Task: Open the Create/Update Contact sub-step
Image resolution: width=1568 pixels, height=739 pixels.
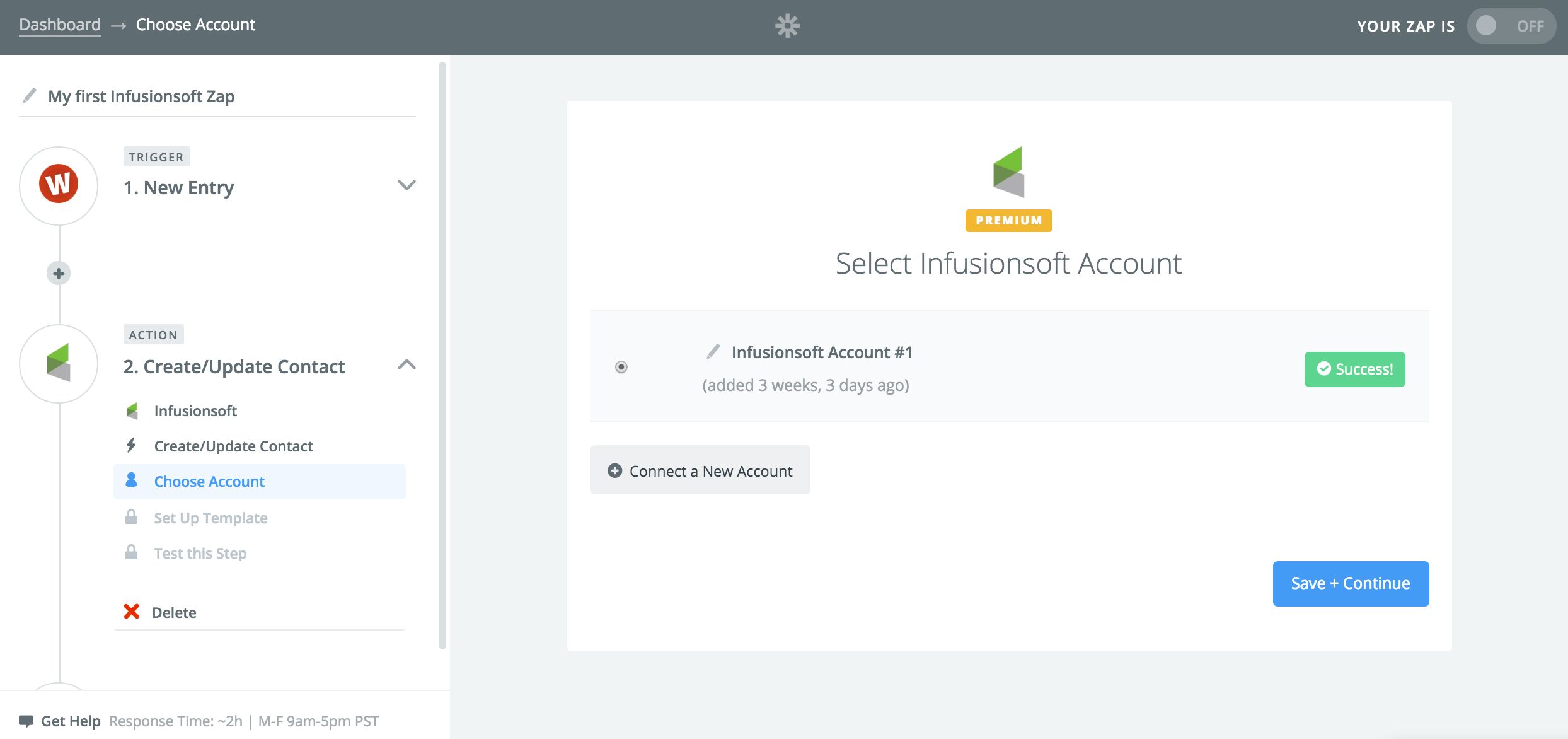Action: 233,446
